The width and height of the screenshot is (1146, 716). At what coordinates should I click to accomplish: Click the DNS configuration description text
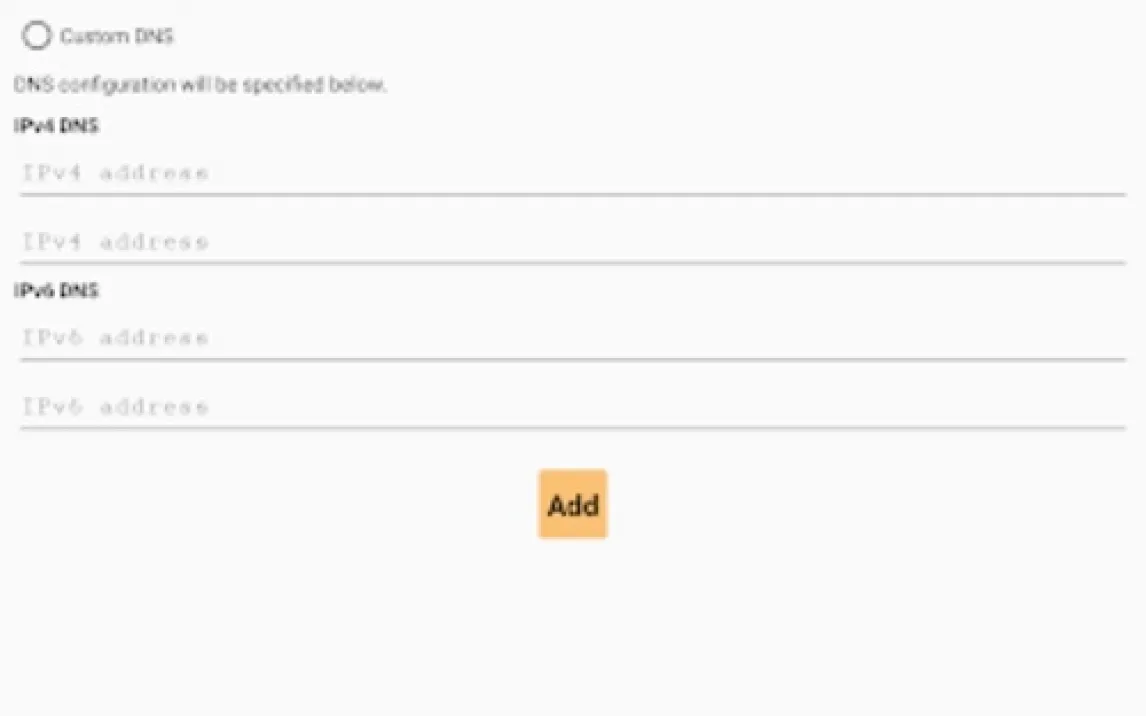[200, 85]
